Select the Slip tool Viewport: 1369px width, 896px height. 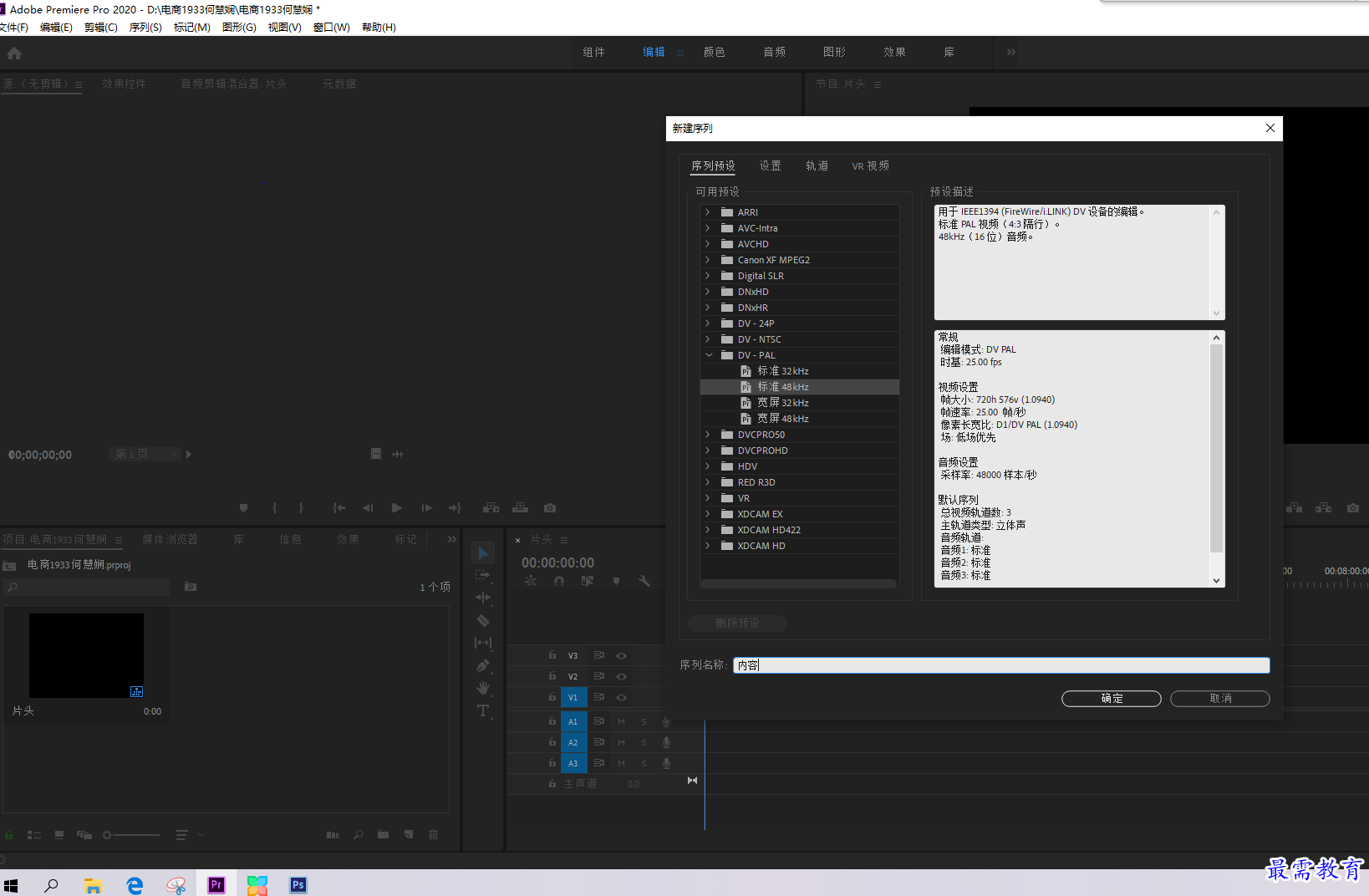pos(483,643)
